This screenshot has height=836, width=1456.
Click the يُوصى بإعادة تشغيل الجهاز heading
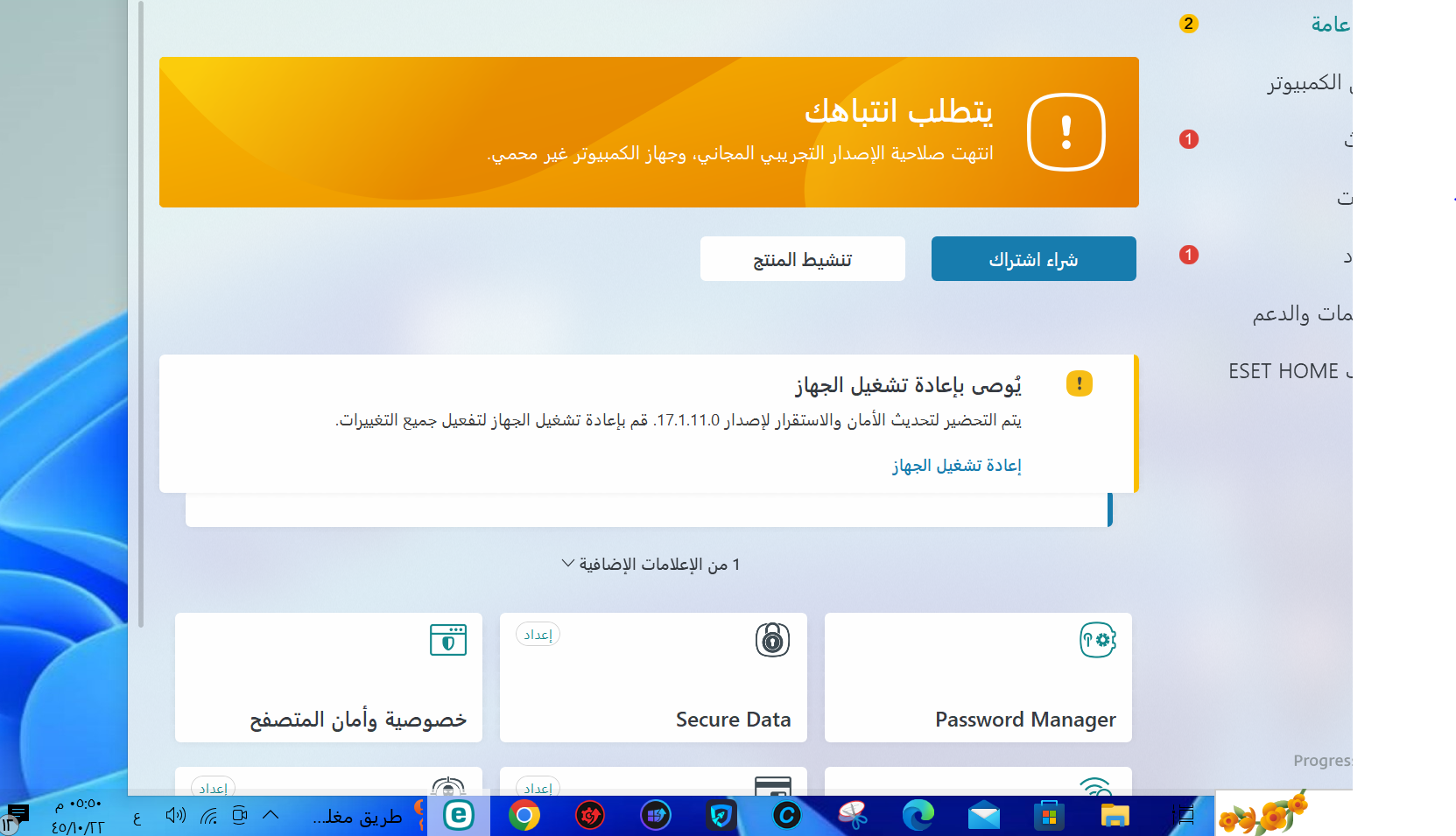[x=908, y=385]
